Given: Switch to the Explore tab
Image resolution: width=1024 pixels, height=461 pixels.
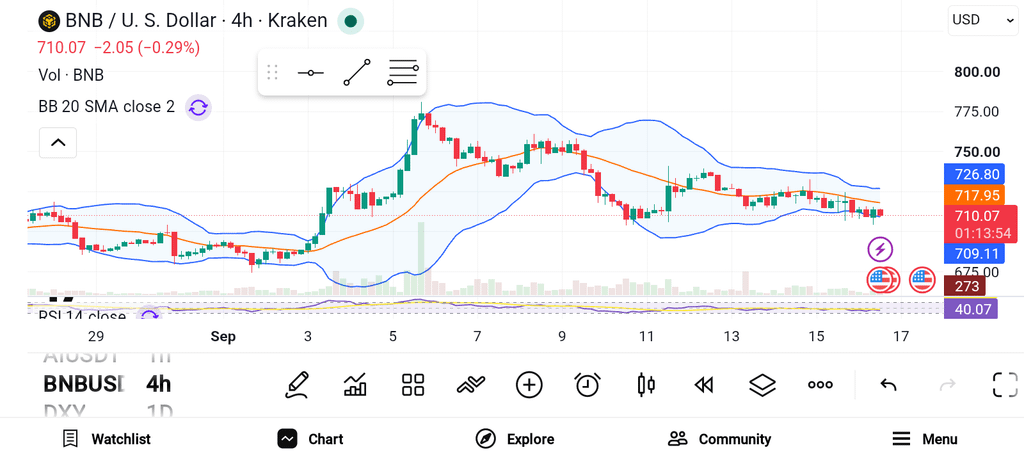Looking at the screenshot, I should (515, 439).
